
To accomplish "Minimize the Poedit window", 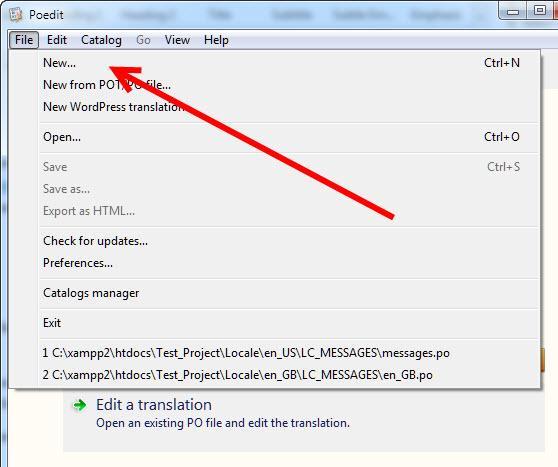I will pyautogui.click(x=513, y=12).
